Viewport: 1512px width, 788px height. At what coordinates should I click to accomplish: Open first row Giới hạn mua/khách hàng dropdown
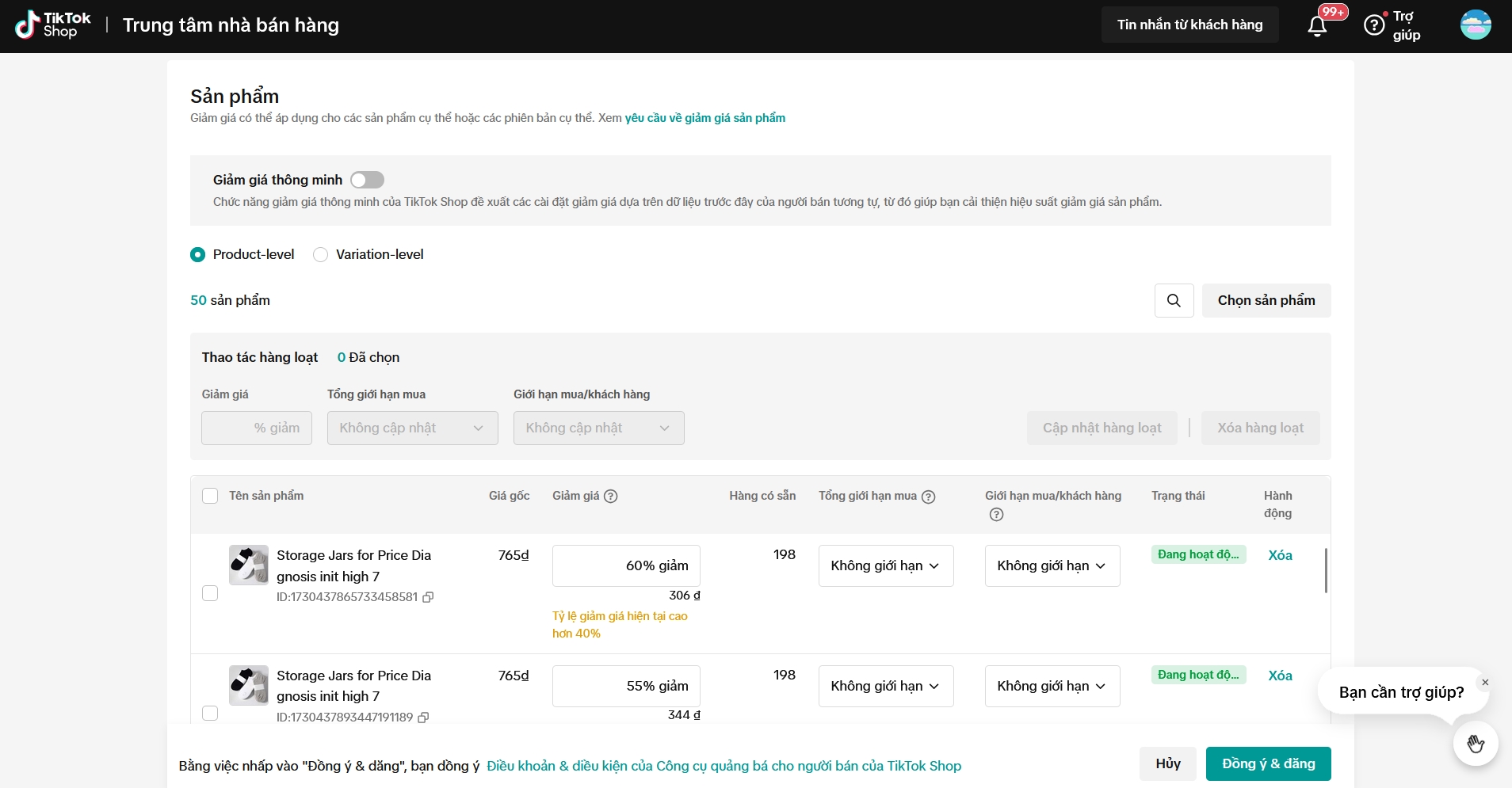tap(1052, 565)
